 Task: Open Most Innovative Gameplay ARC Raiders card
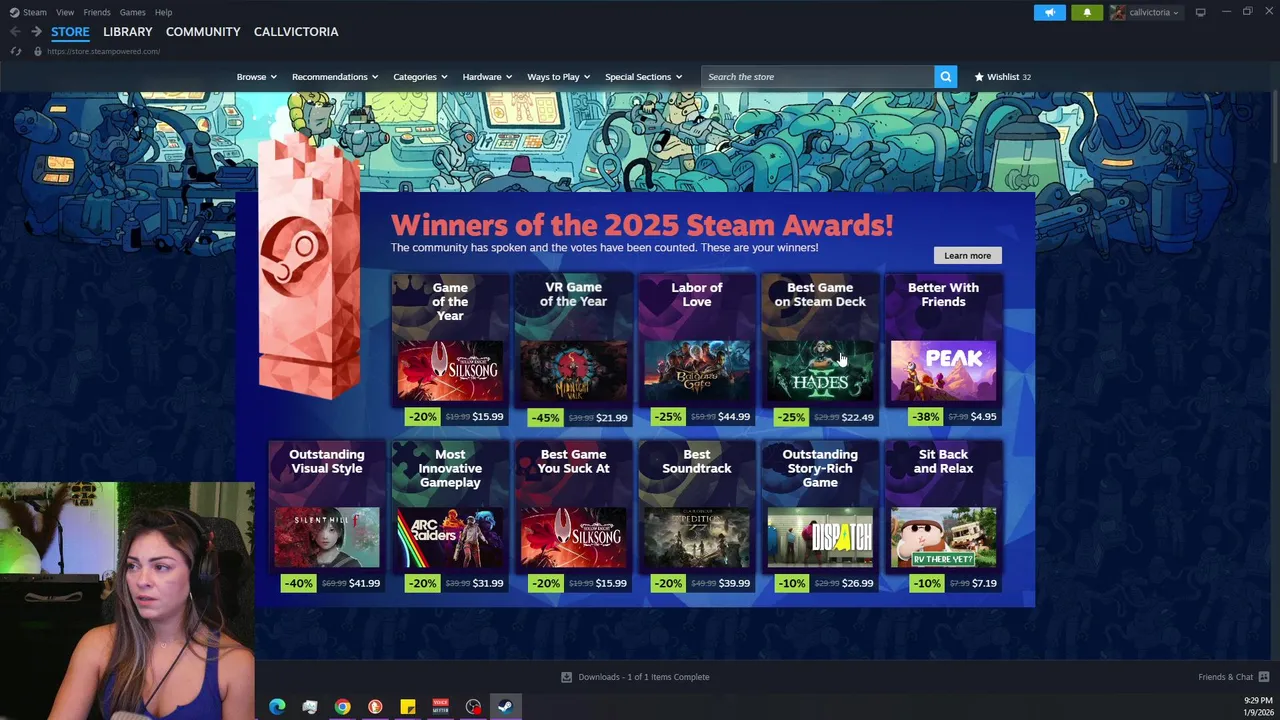450,517
